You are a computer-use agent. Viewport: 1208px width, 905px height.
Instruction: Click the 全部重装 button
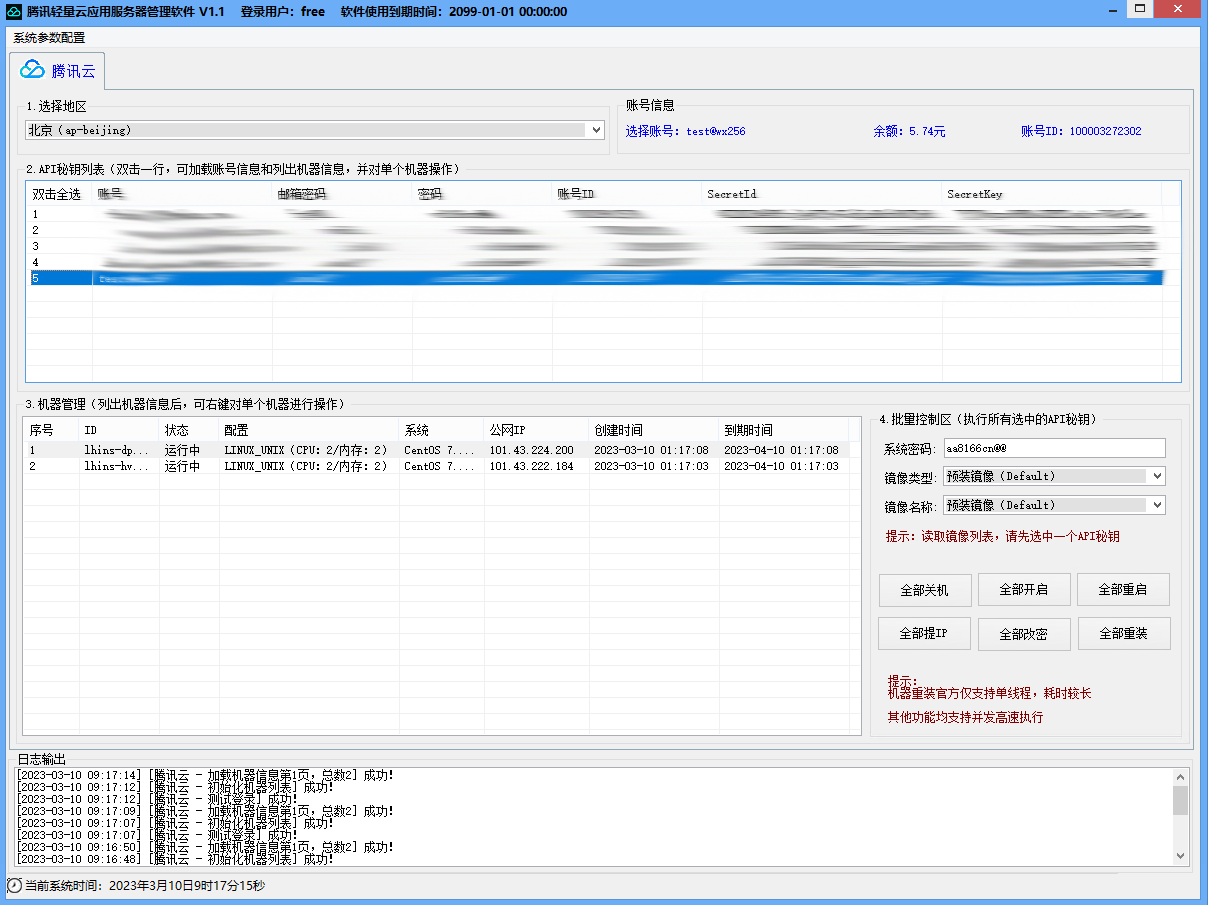(x=1123, y=634)
